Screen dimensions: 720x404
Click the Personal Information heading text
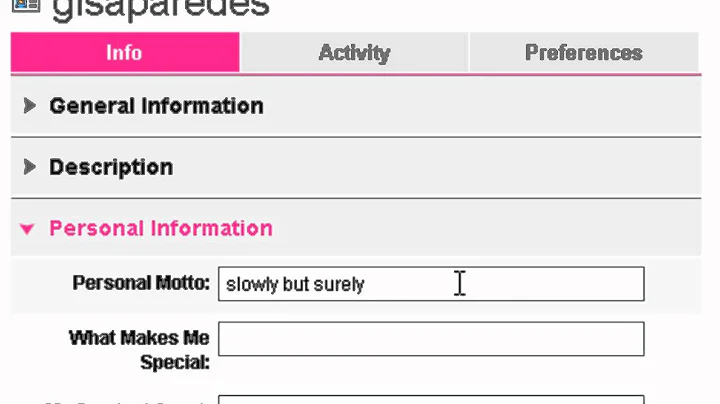point(161,228)
